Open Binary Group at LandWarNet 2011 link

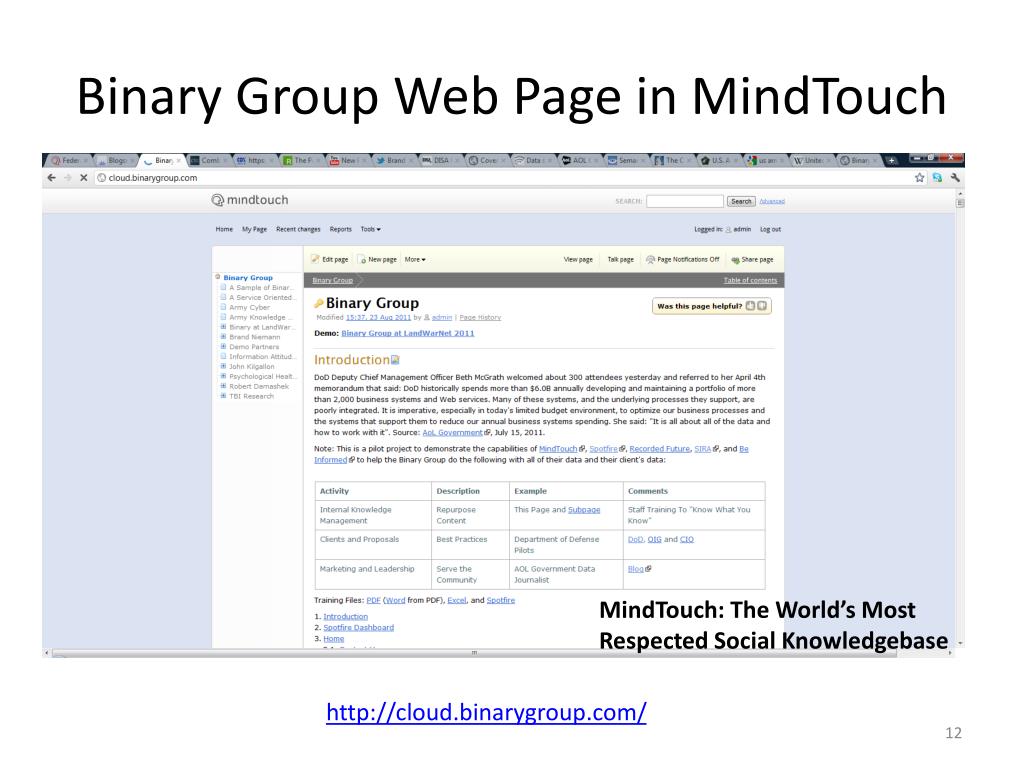pyautogui.click(x=408, y=333)
